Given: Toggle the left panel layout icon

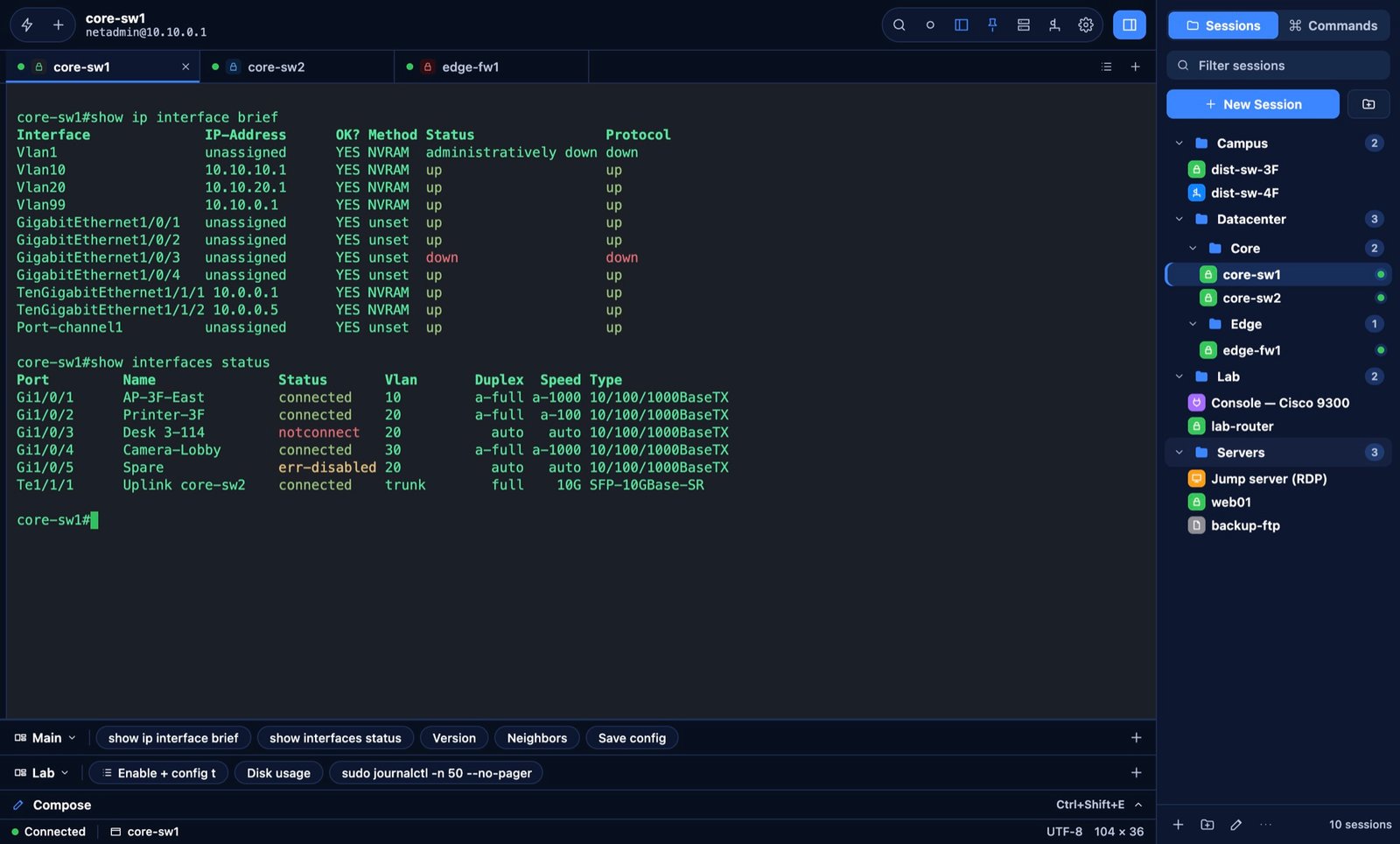Looking at the screenshot, I should pyautogui.click(x=962, y=25).
